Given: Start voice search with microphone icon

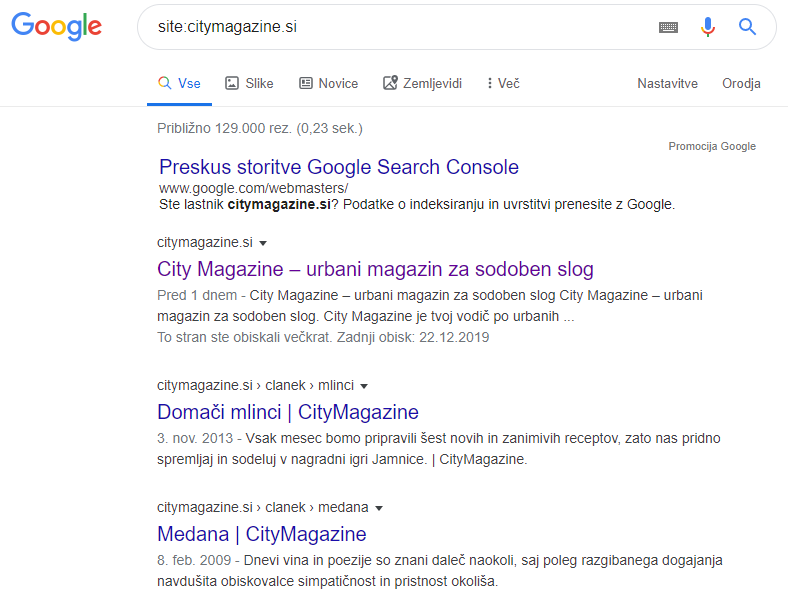Looking at the screenshot, I should tap(708, 27).
